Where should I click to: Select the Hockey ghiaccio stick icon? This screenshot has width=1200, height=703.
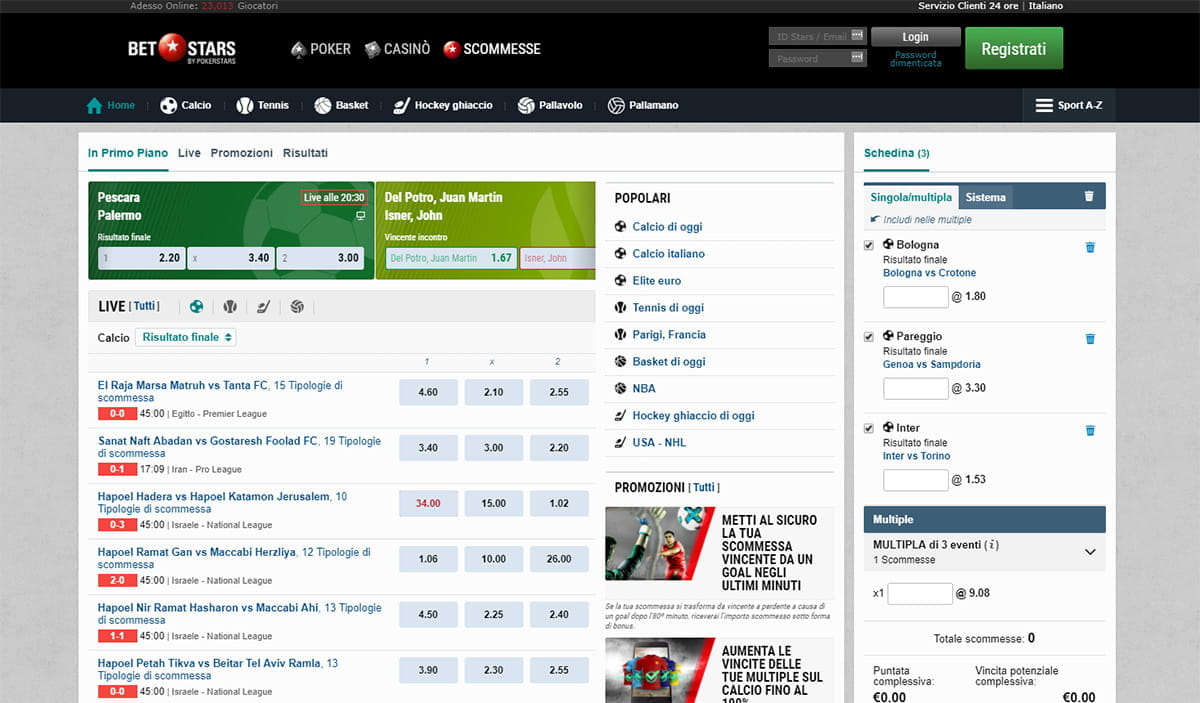coord(401,105)
